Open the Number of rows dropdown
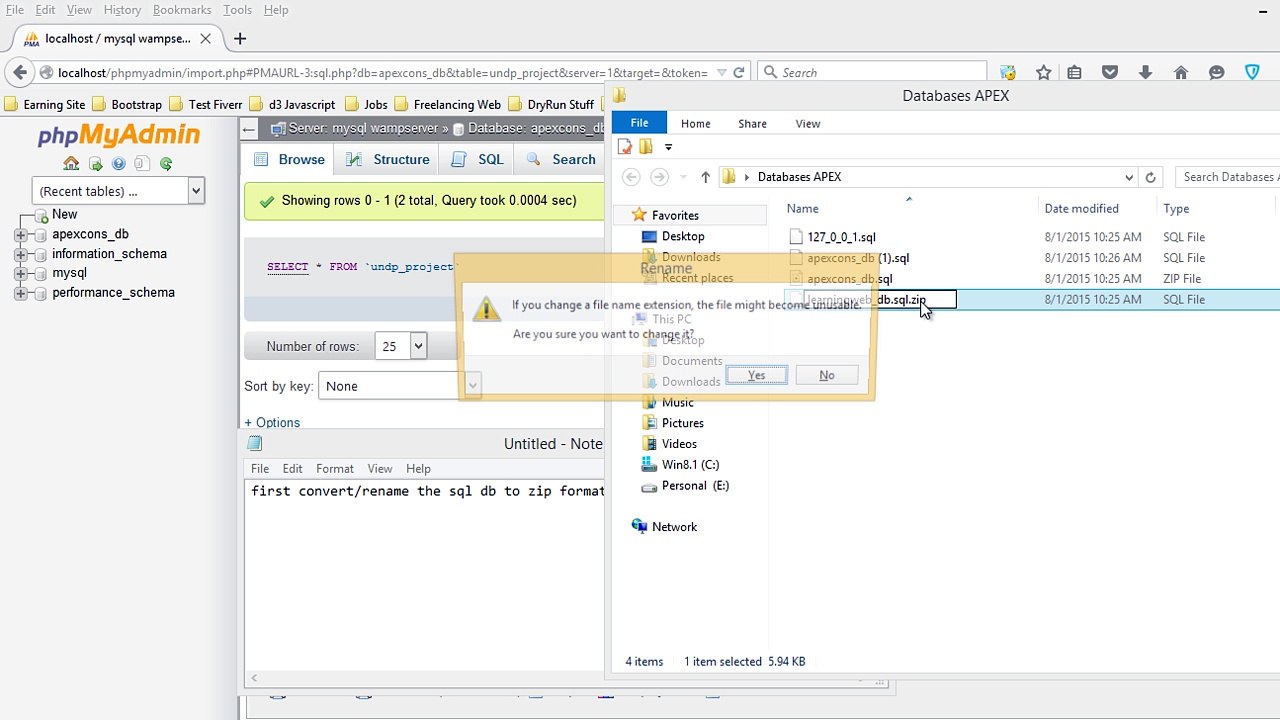 pyautogui.click(x=401, y=346)
